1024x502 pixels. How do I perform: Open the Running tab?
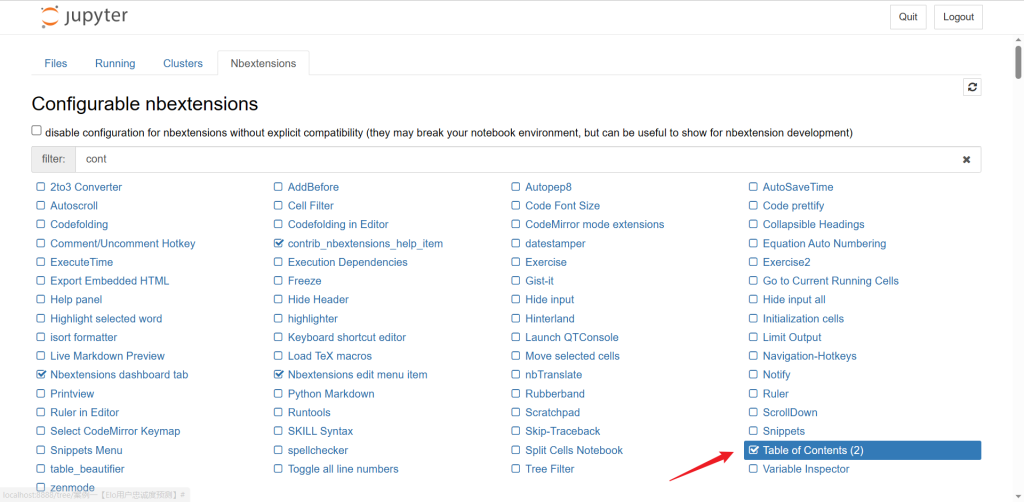coord(115,63)
